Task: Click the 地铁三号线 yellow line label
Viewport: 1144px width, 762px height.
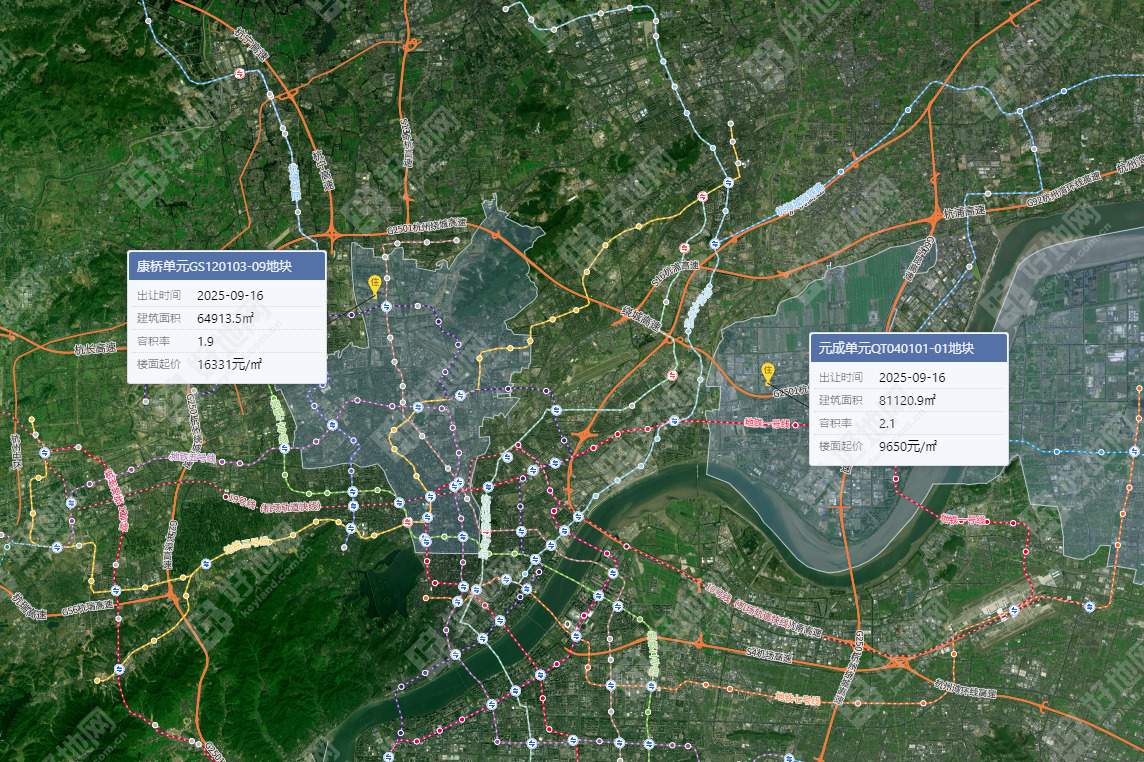Action: pos(248,545)
